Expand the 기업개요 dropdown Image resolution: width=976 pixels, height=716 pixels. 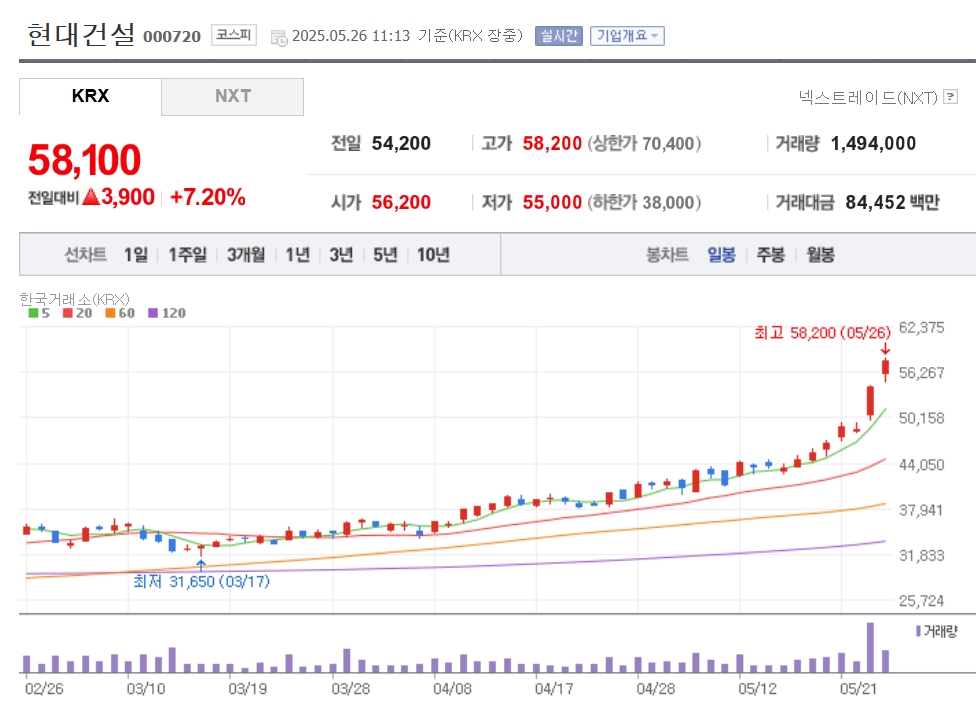tap(627, 35)
